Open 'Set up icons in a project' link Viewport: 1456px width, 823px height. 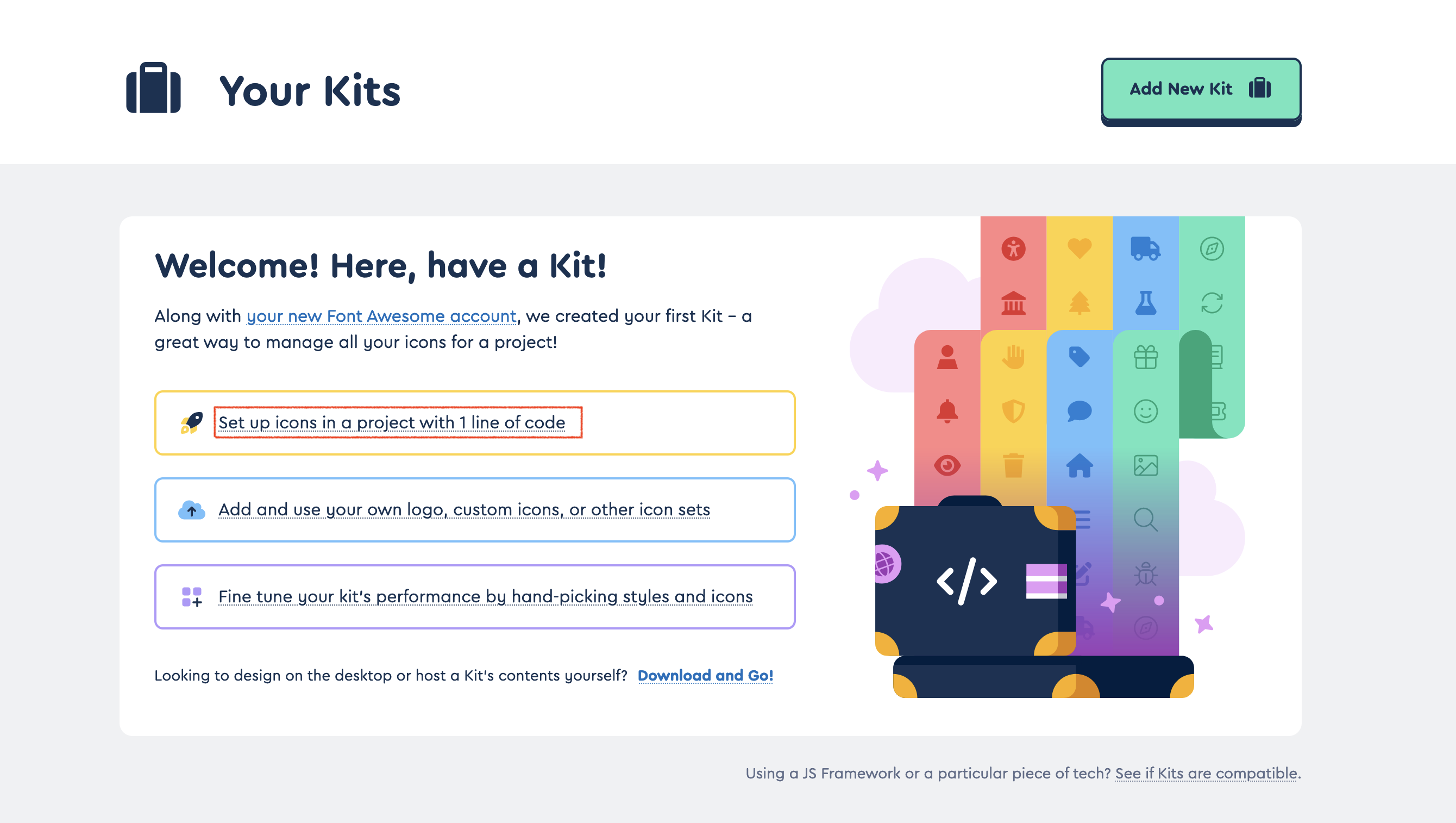click(x=392, y=422)
